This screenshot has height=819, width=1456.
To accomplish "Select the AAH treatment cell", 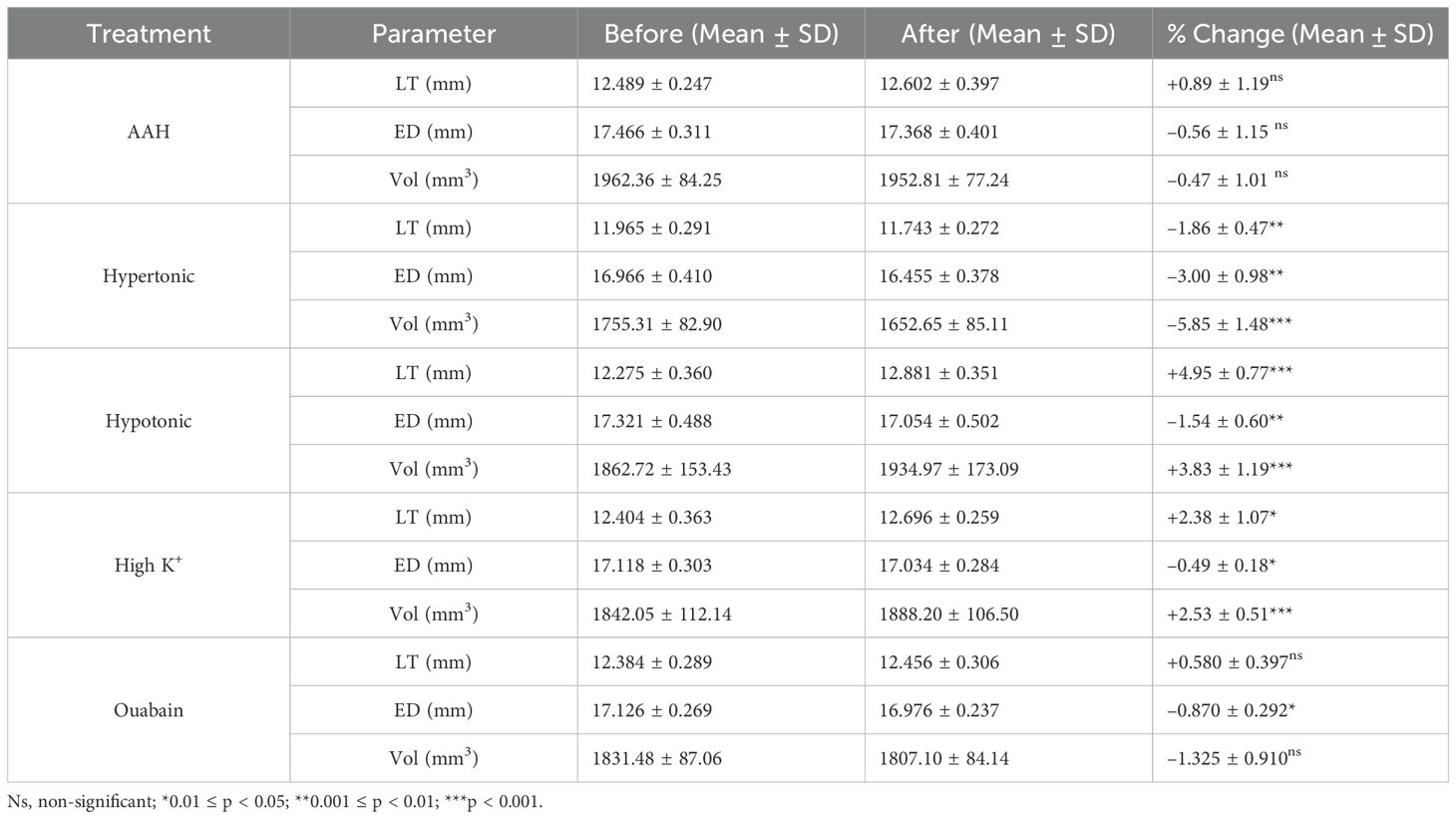I will (149, 132).
